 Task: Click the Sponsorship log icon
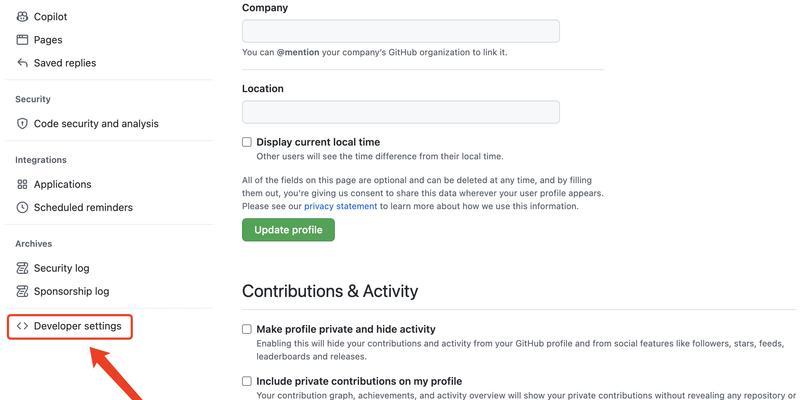(22, 292)
